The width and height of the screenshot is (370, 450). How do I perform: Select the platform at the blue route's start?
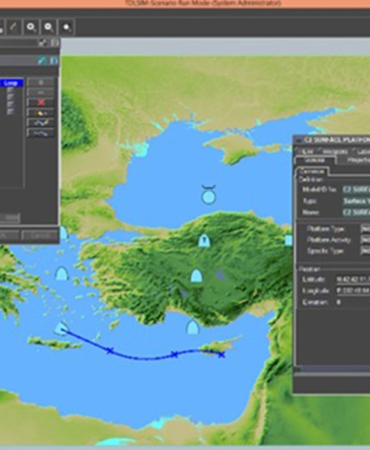tap(61, 329)
